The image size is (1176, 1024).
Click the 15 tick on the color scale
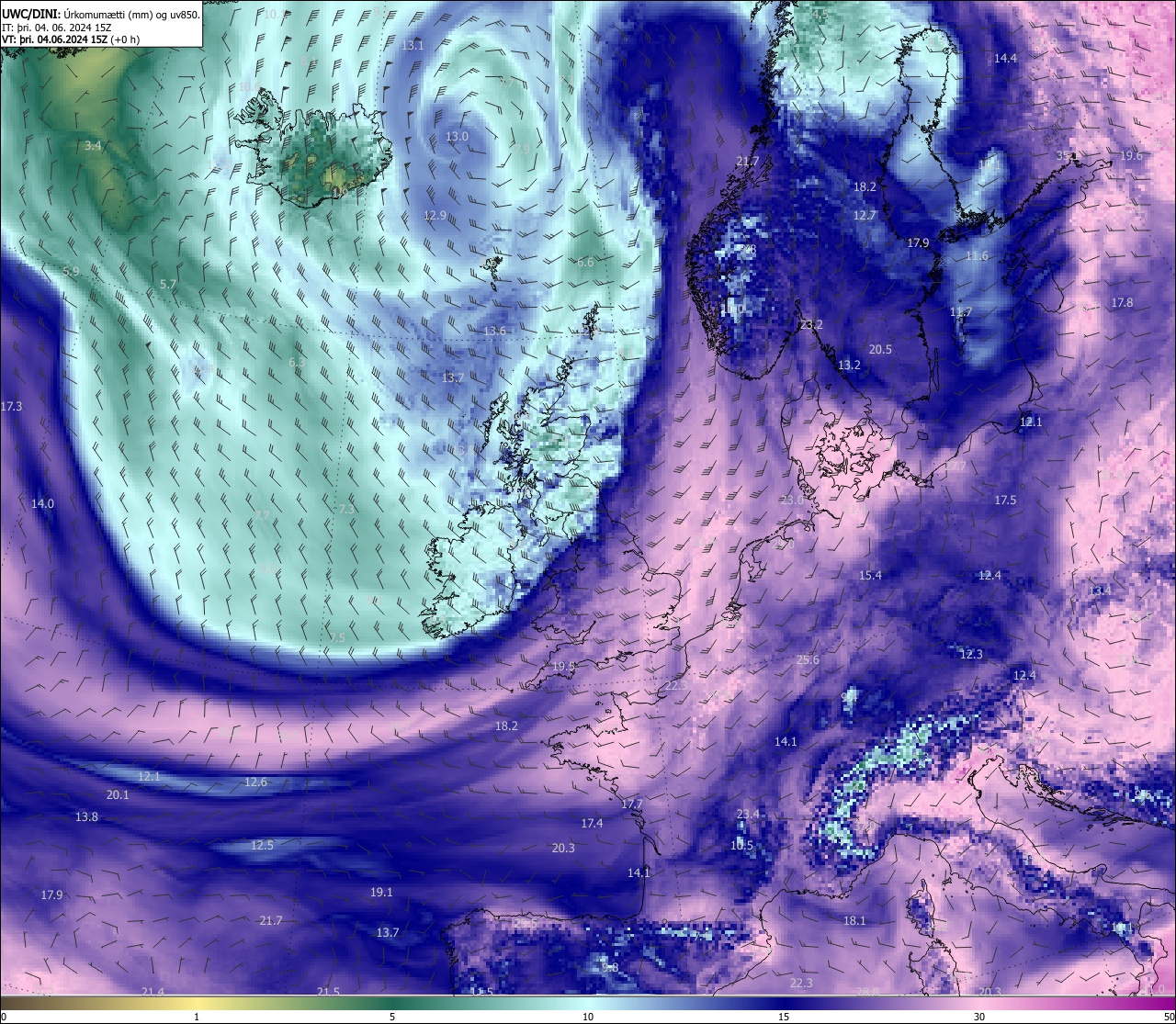(x=784, y=1017)
